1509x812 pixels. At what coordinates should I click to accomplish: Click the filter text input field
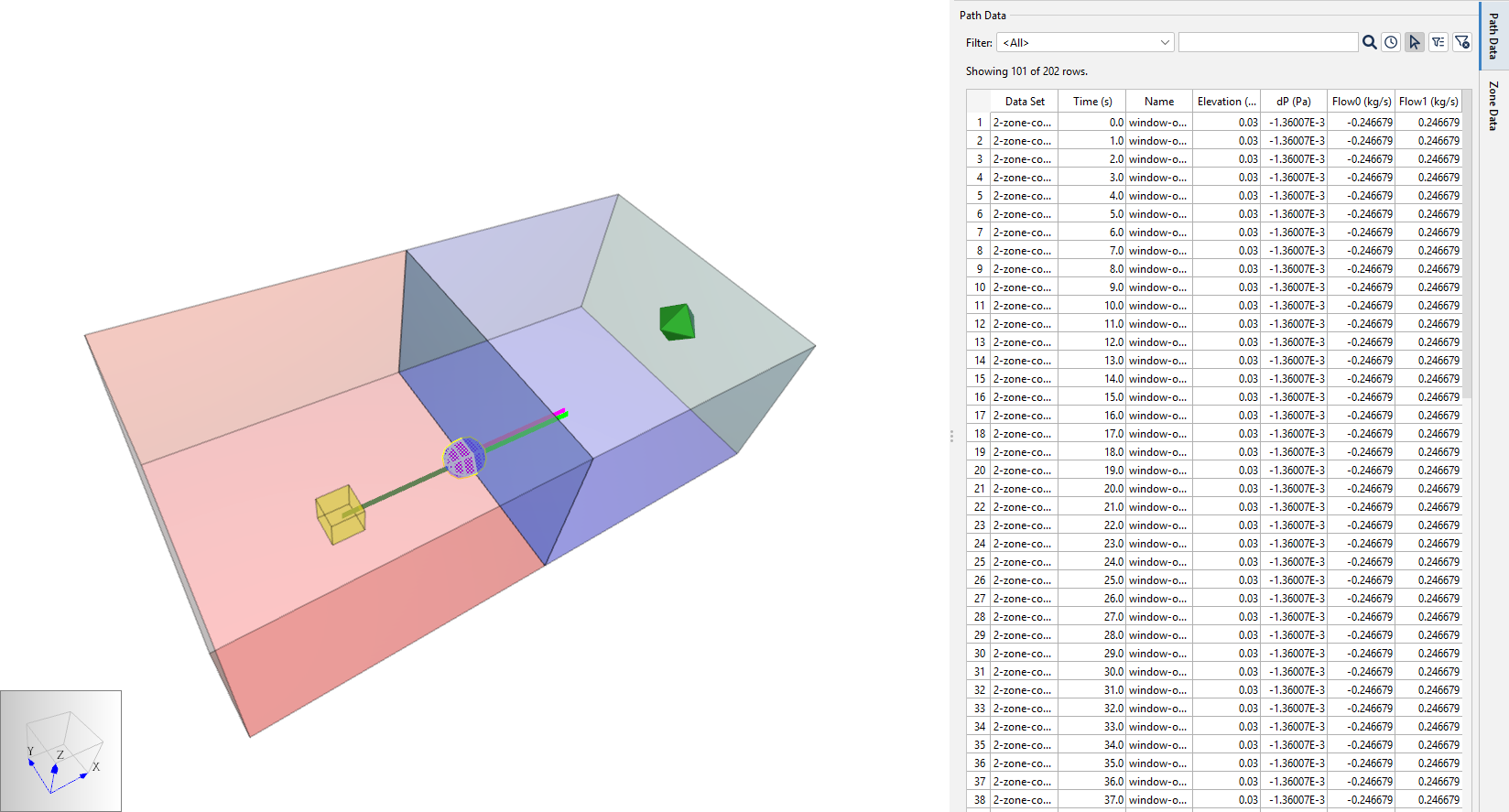(1268, 42)
